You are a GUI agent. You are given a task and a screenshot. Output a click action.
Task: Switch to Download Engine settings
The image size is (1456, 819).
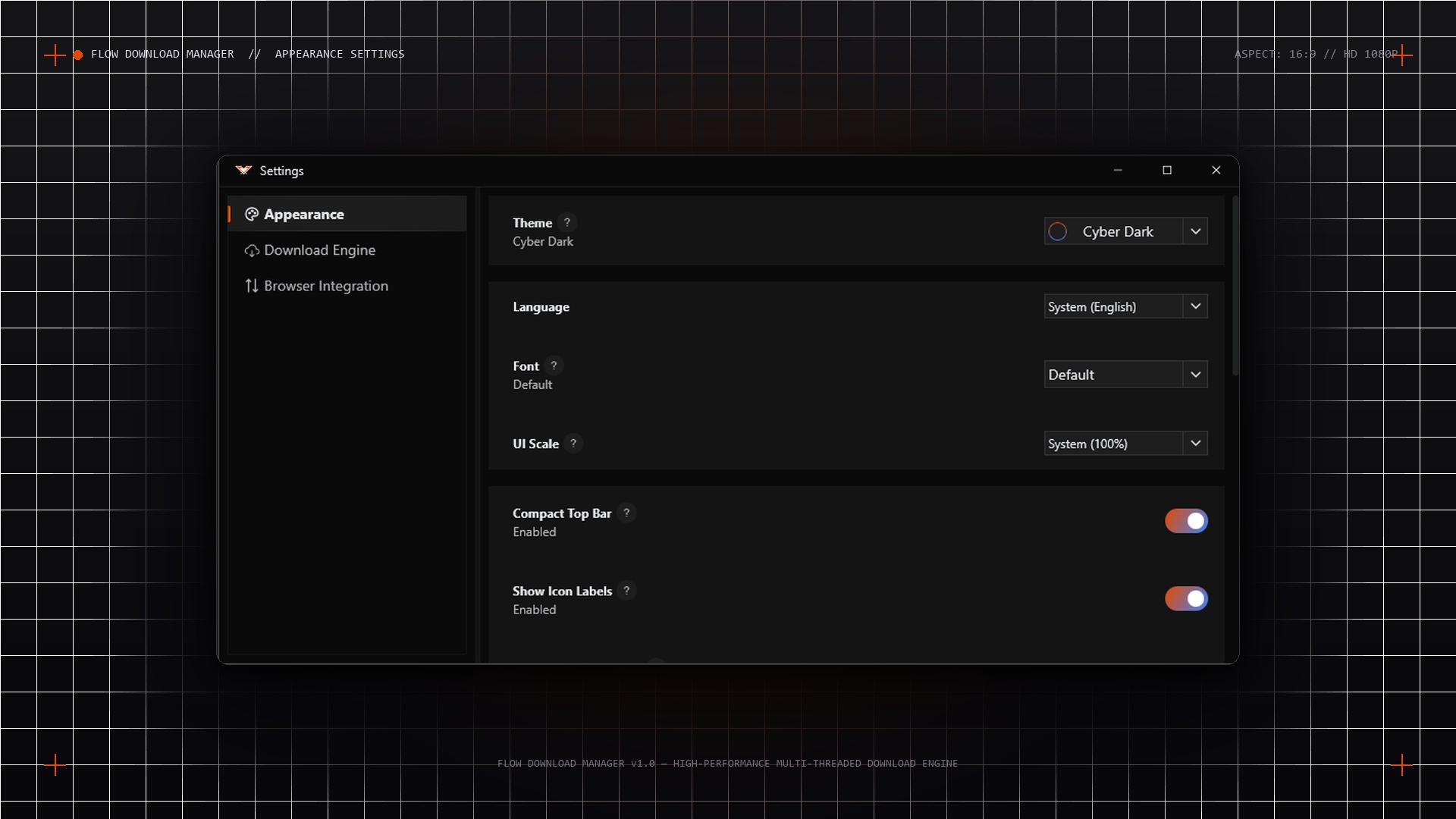click(347, 250)
